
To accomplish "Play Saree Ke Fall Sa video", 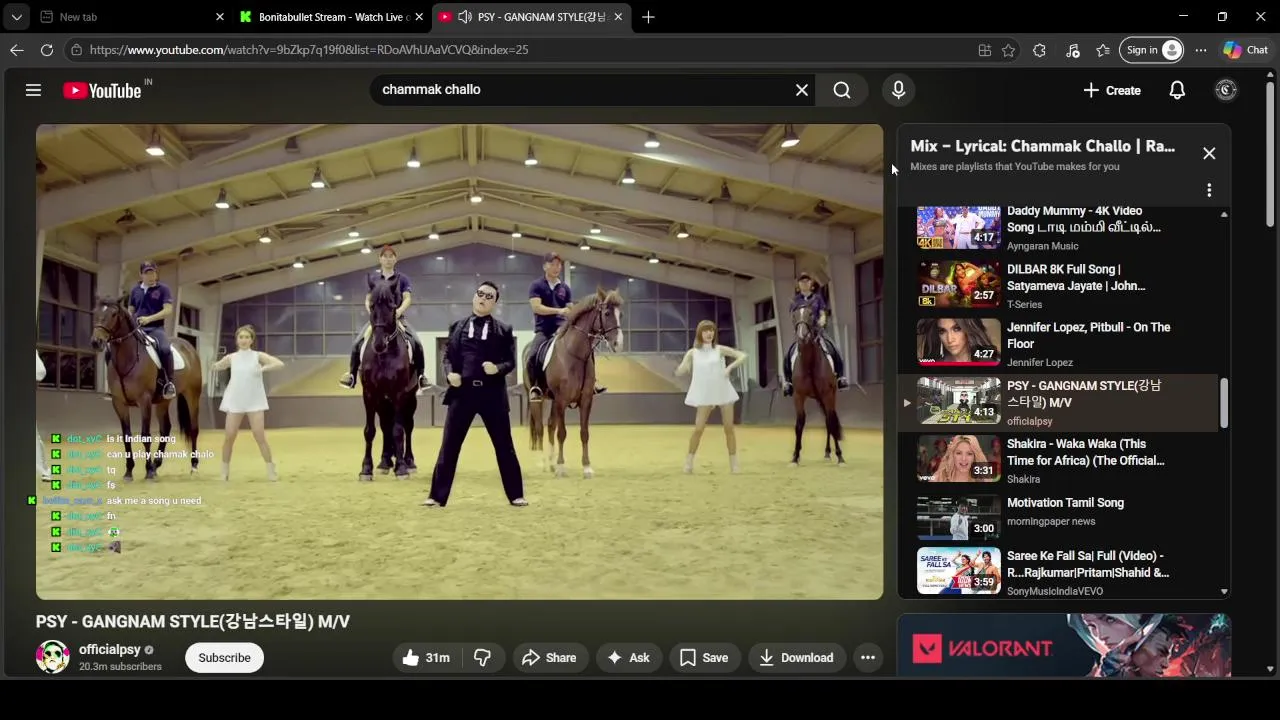I will (x=1057, y=572).
